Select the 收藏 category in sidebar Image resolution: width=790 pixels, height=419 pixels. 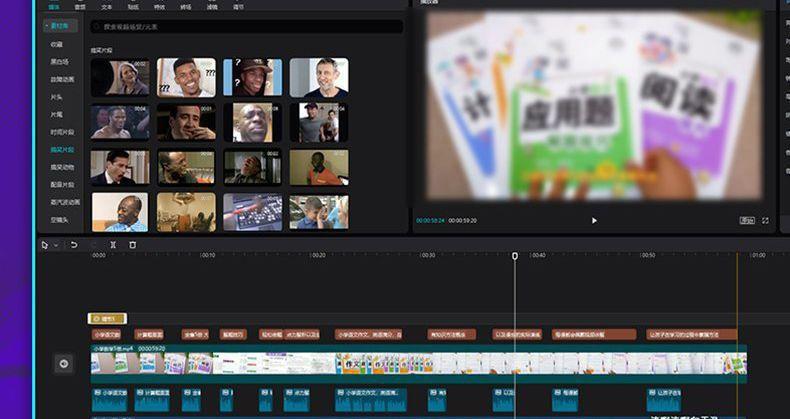pos(57,45)
